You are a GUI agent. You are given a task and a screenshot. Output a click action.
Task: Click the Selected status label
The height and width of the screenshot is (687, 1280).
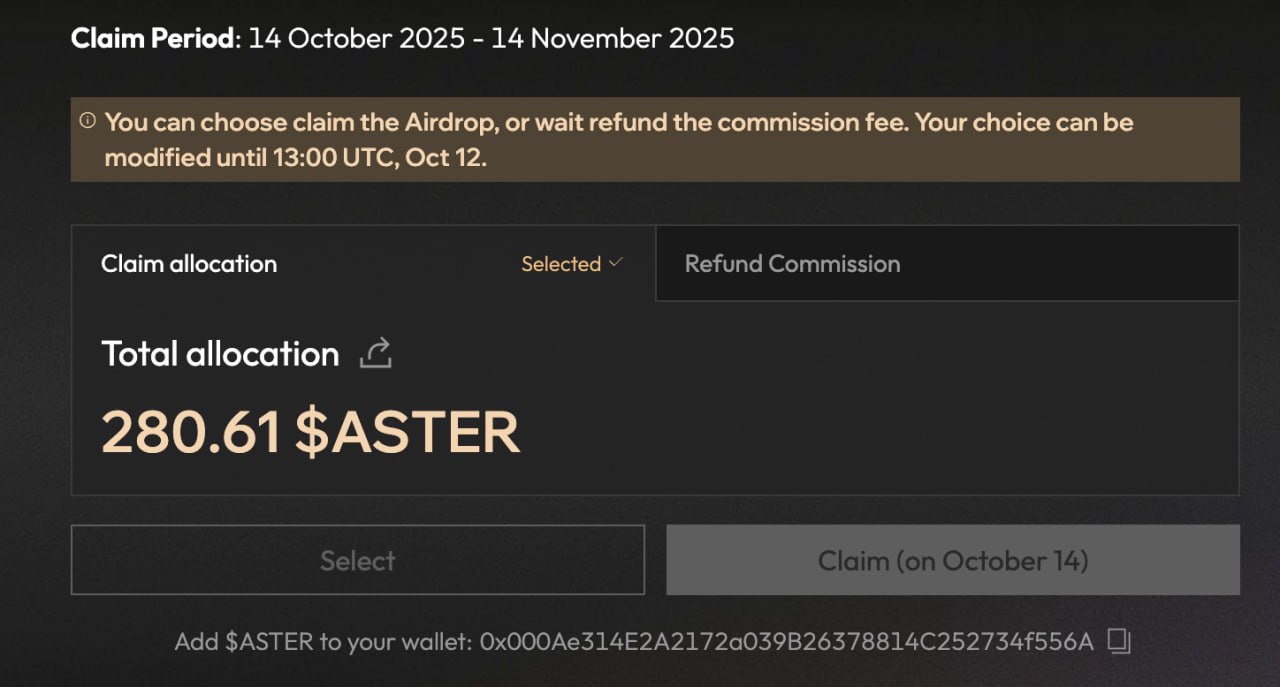[x=560, y=264]
